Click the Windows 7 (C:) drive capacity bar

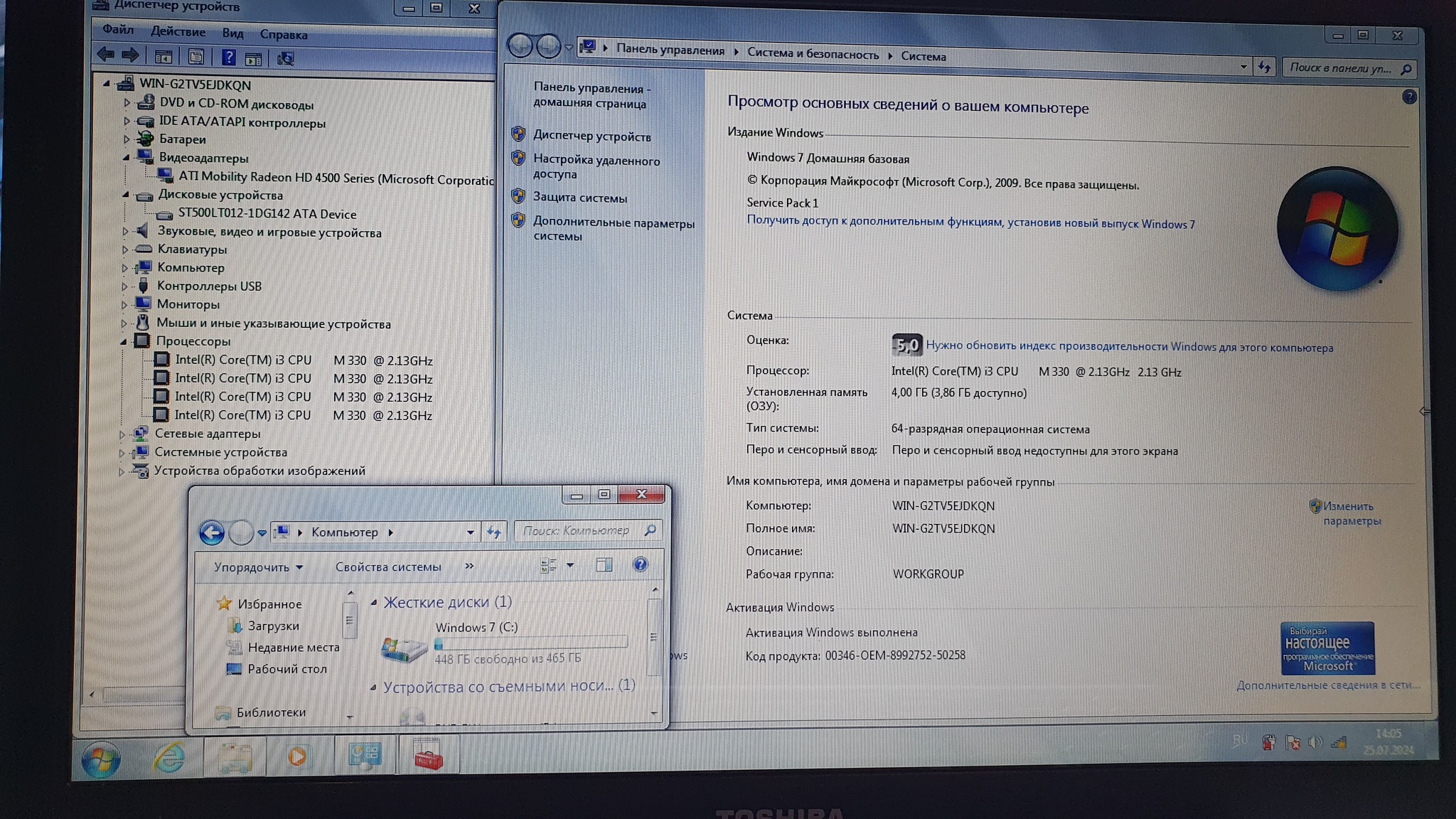click(x=531, y=643)
